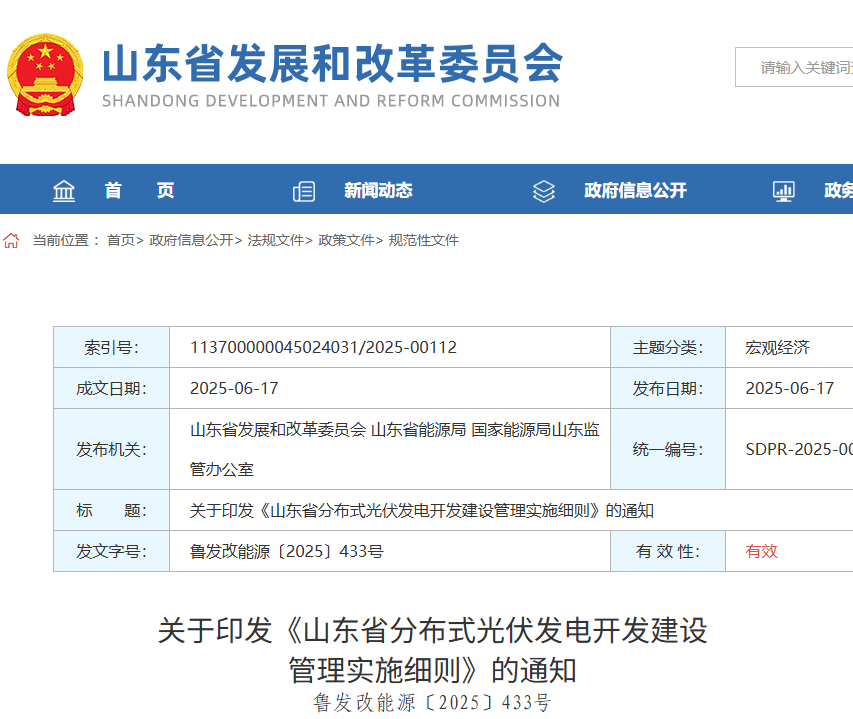The height and width of the screenshot is (719, 853).
Task: Click the red 有效 validity status
Action: coord(759,551)
